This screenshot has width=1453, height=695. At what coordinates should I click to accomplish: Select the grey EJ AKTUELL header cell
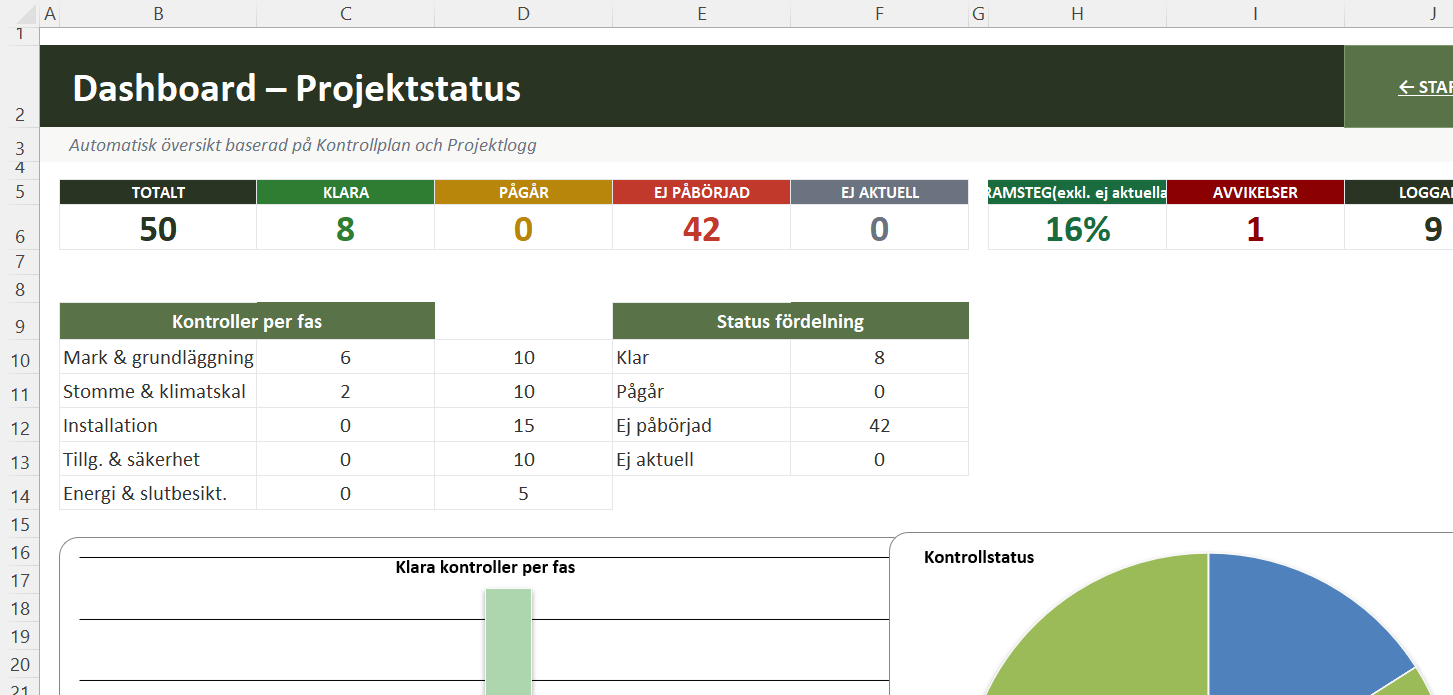click(879, 192)
